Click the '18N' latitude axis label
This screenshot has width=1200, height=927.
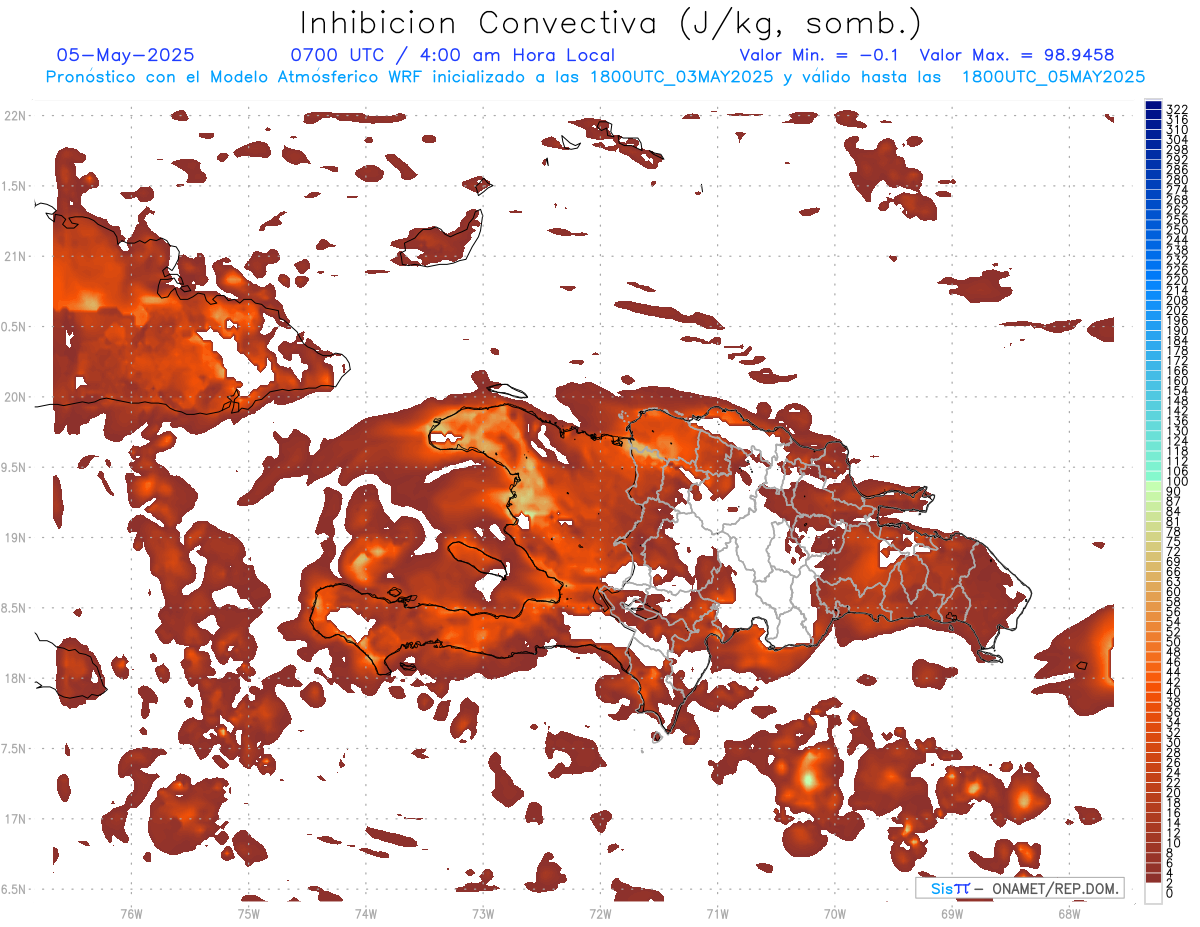point(15,678)
